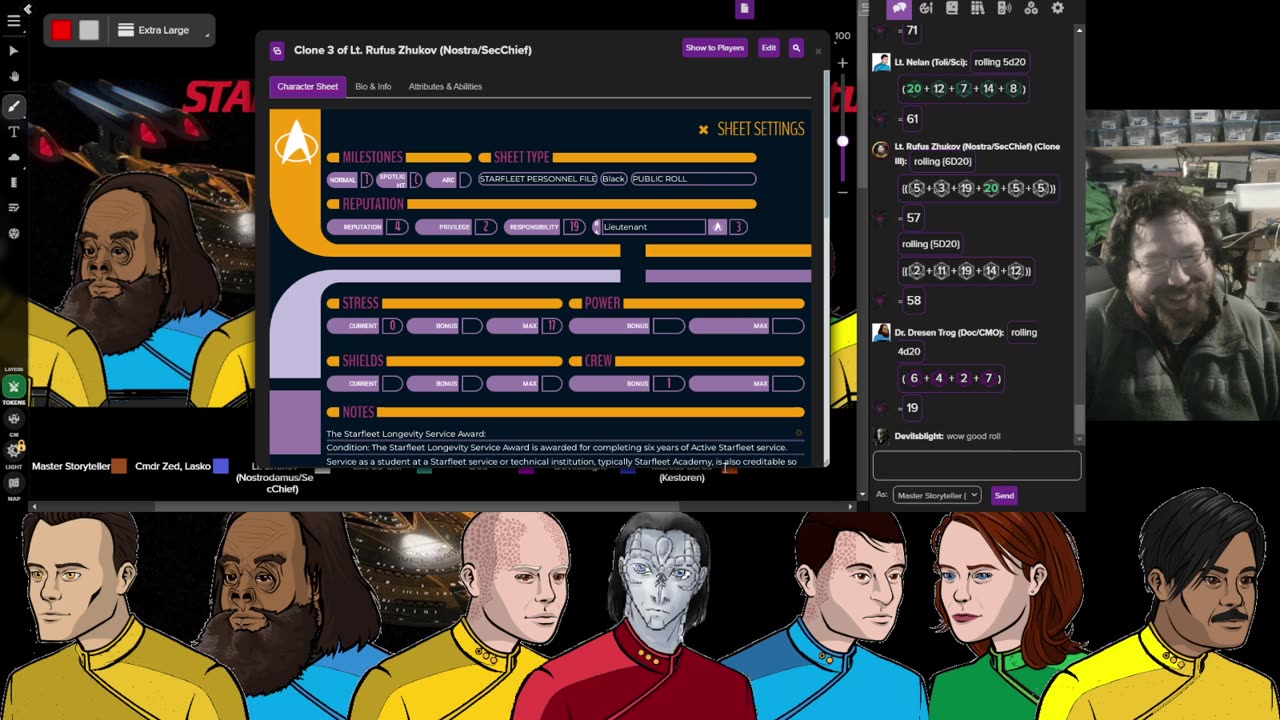This screenshot has height=720, width=1280.
Task: Open the Starfleet Personnel File sheet type dropdown
Action: (538, 179)
